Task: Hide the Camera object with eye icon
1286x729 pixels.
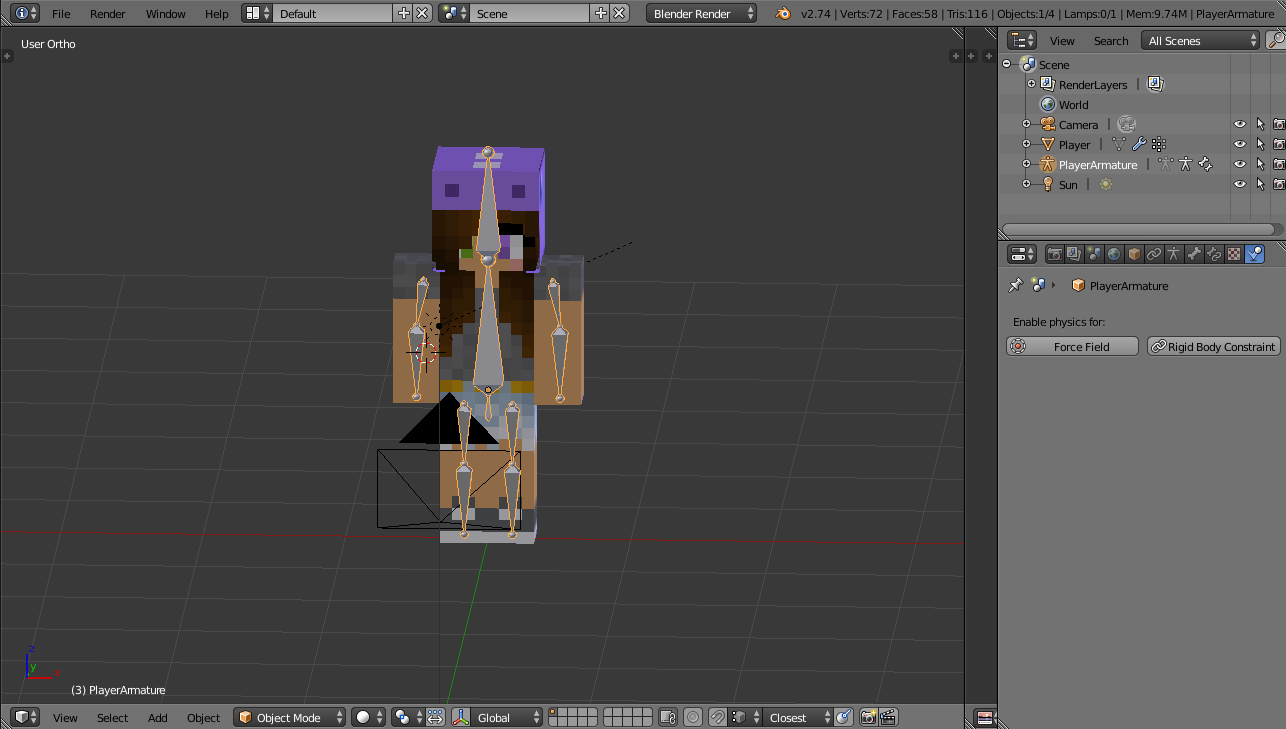Action: pos(1240,124)
